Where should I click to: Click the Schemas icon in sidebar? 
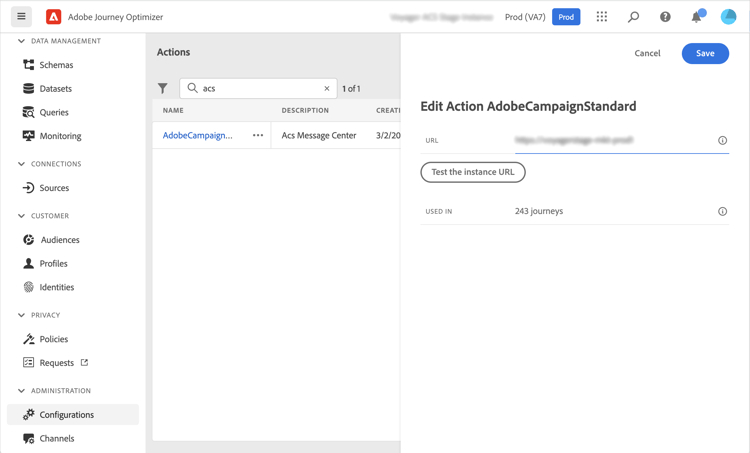[x=29, y=65]
